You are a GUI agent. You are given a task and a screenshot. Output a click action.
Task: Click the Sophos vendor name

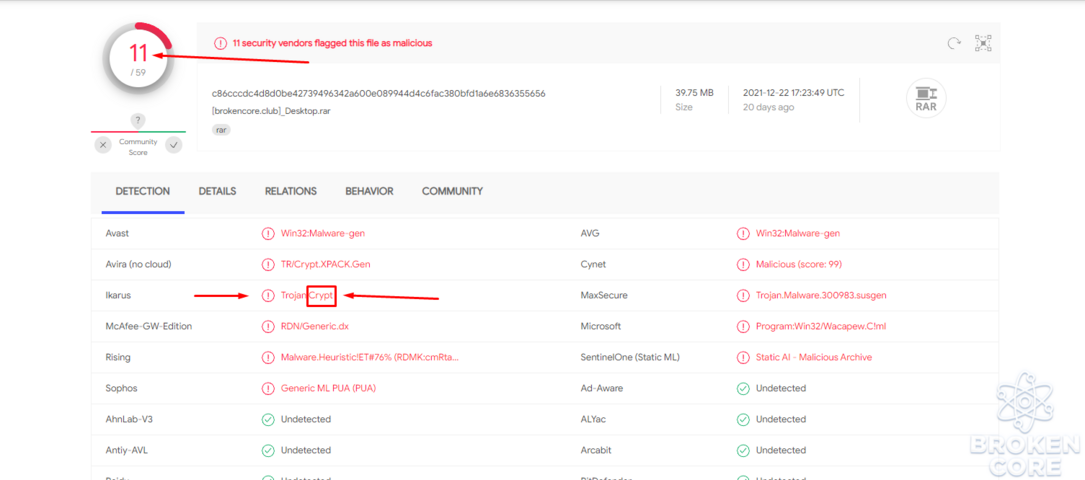click(121, 389)
